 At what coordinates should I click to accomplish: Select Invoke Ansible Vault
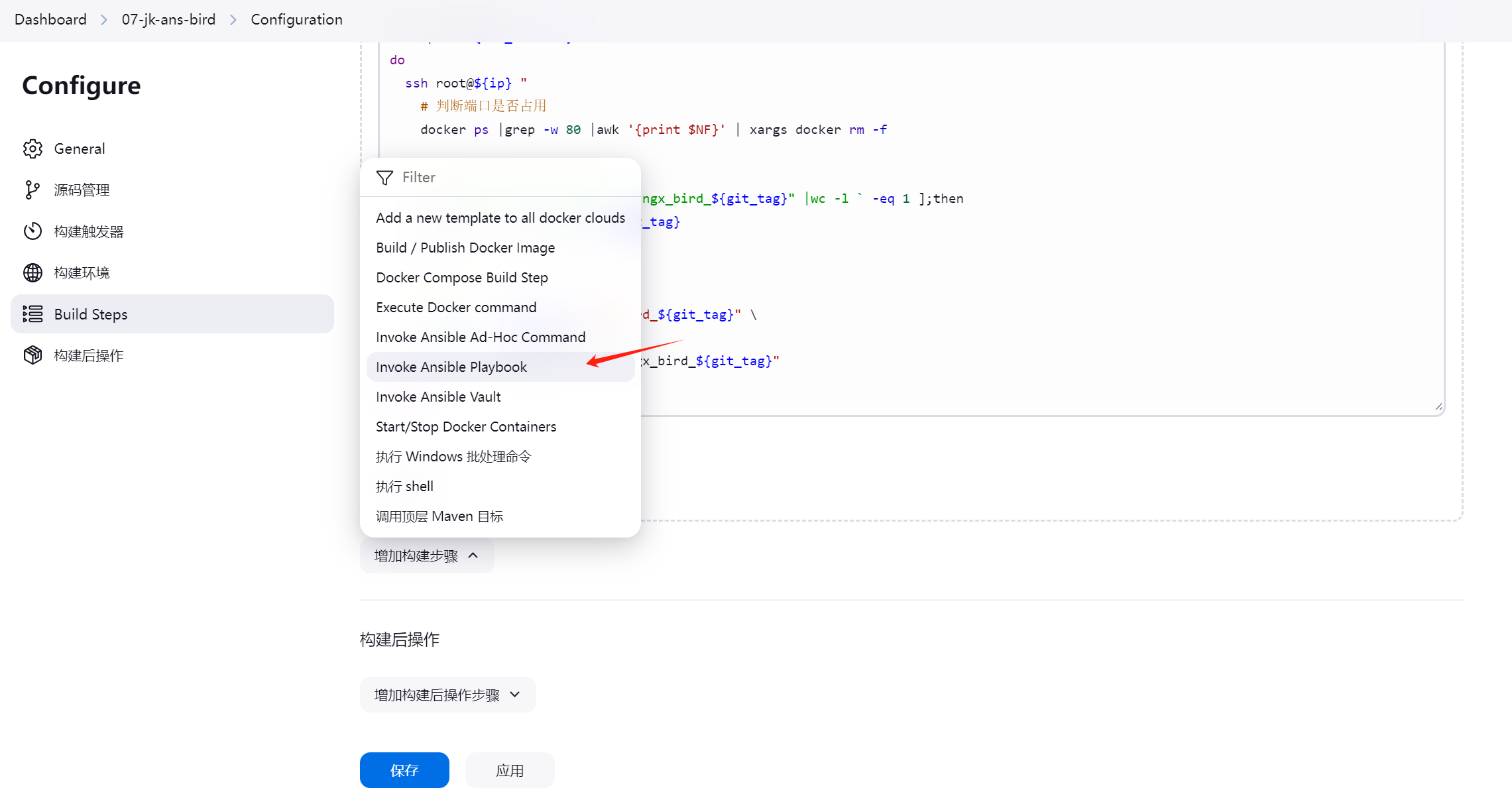click(x=500, y=396)
